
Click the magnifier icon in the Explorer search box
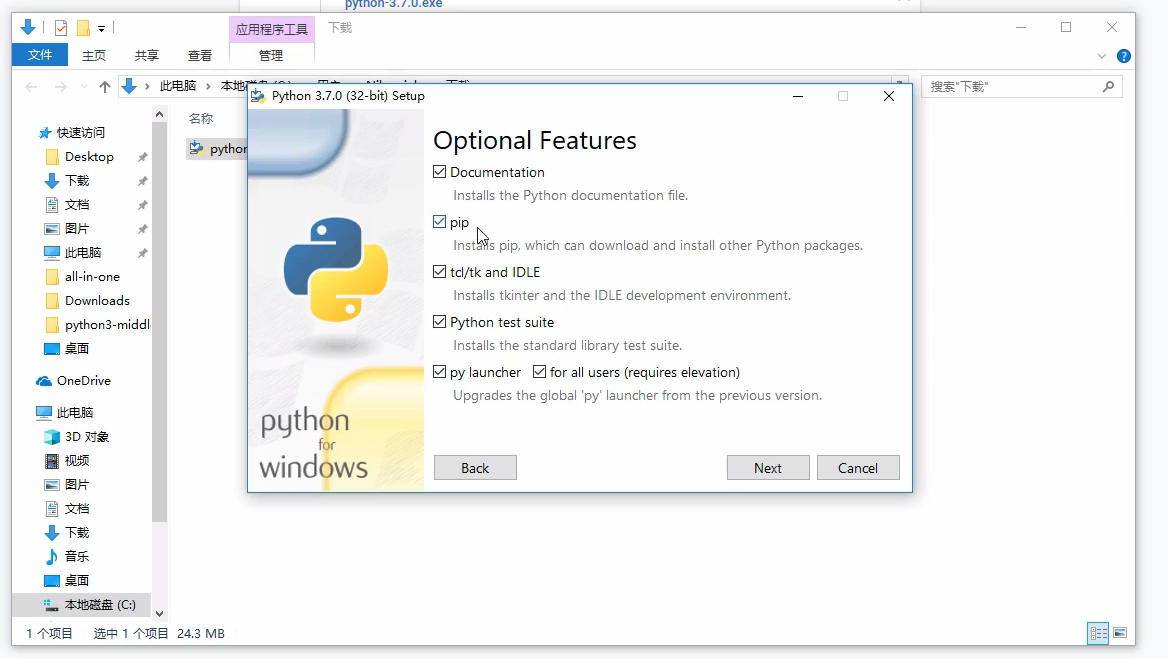coord(1108,86)
